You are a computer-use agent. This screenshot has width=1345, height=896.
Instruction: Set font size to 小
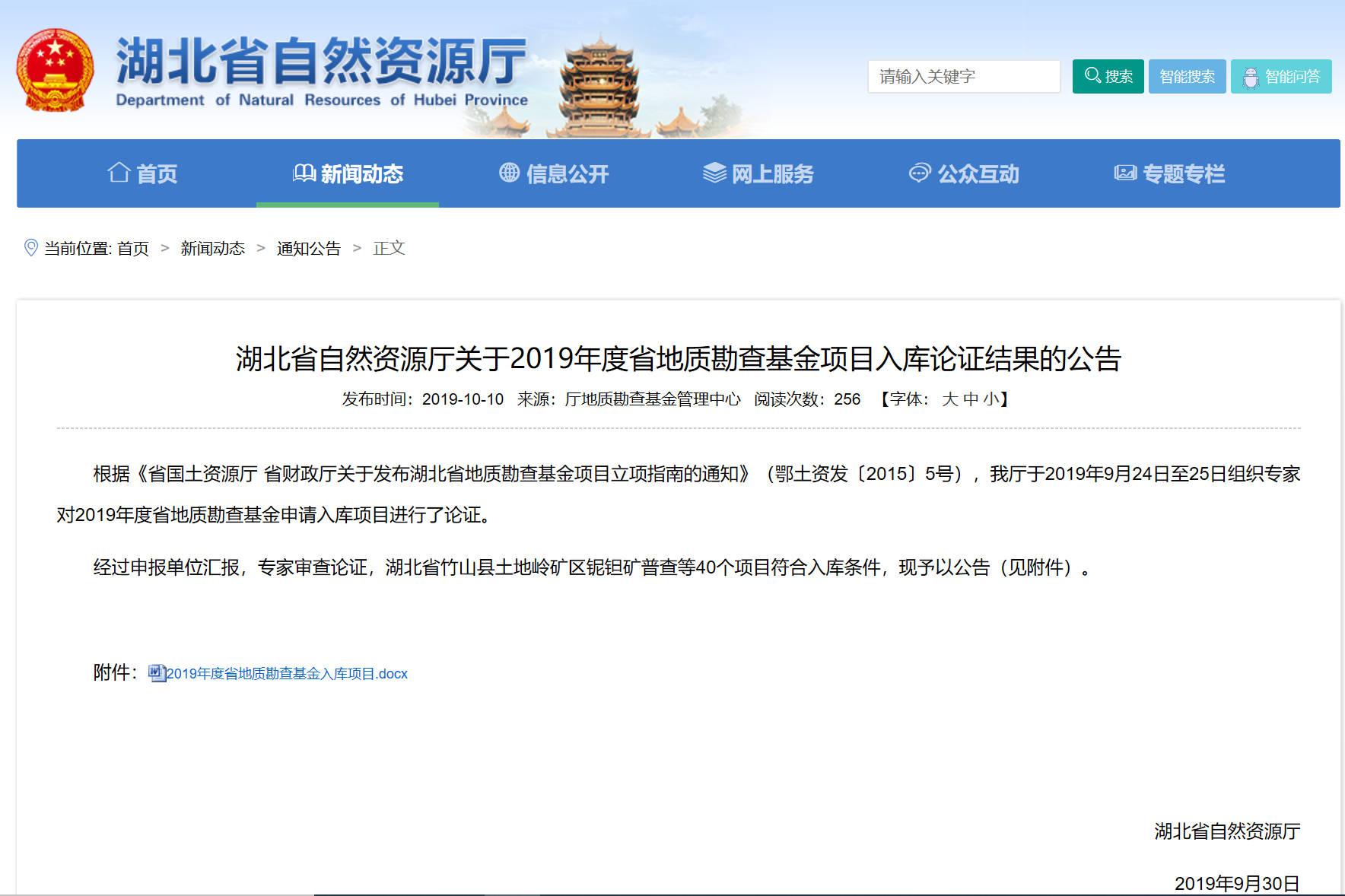990,399
